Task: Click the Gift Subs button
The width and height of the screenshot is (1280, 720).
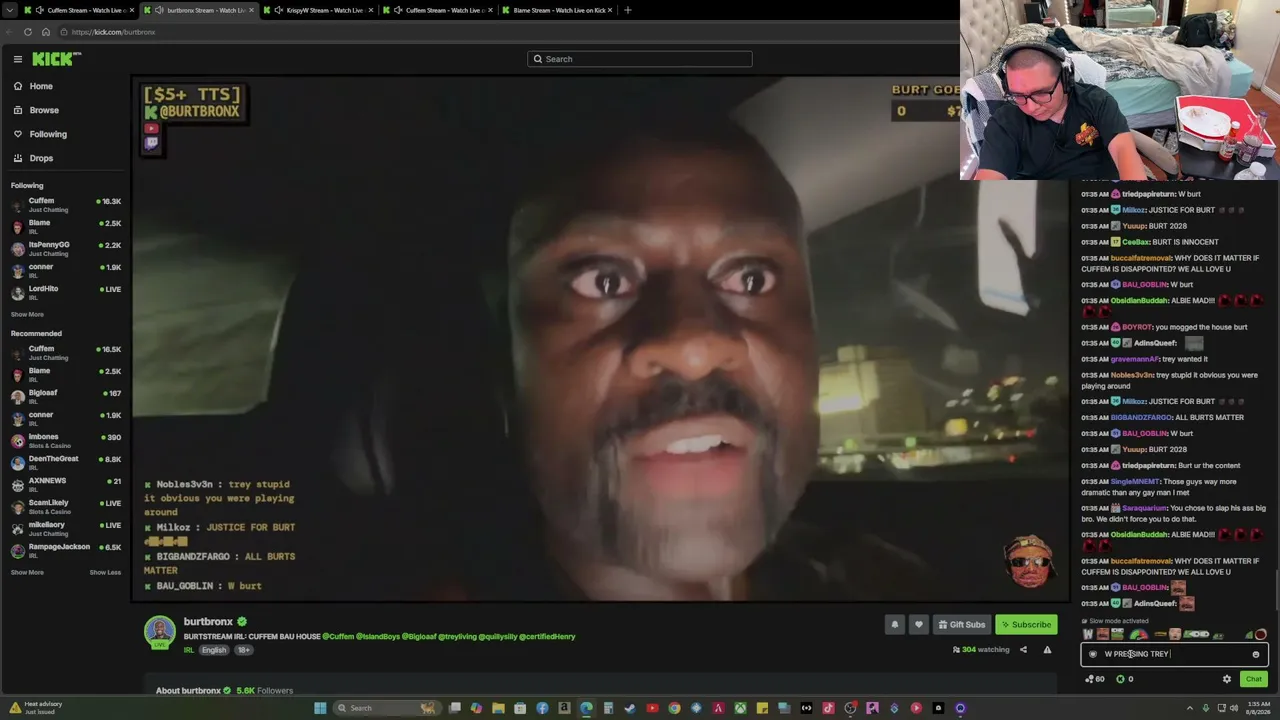Action: (961, 625)
